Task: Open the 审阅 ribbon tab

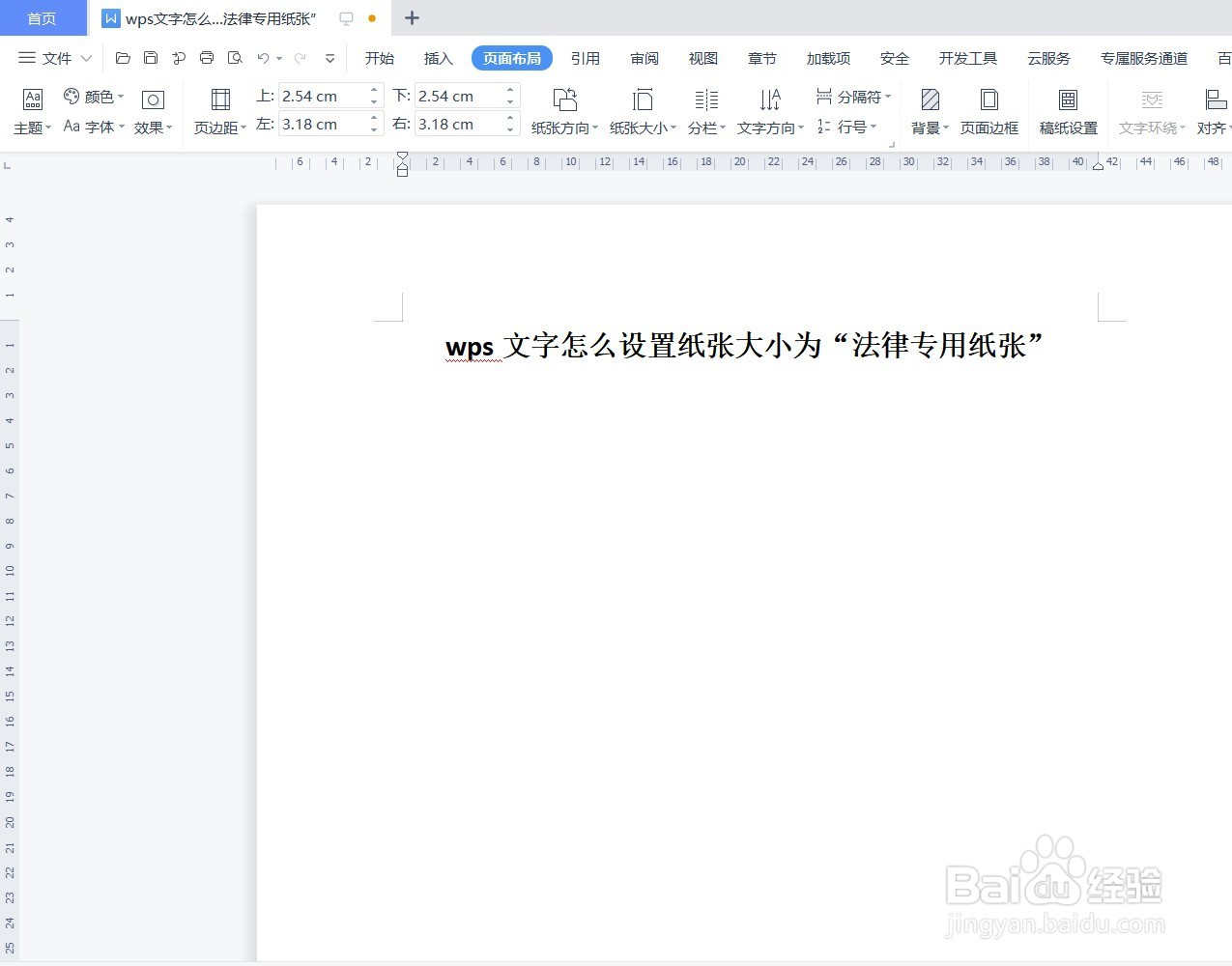Action: (x=645, y=58)
